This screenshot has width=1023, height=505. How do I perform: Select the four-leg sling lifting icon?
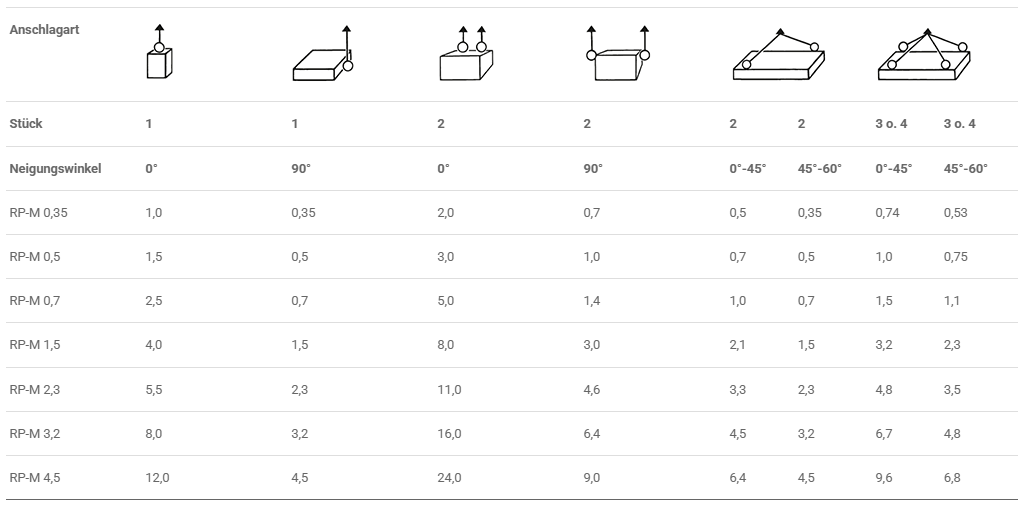(x=923, y=56)
